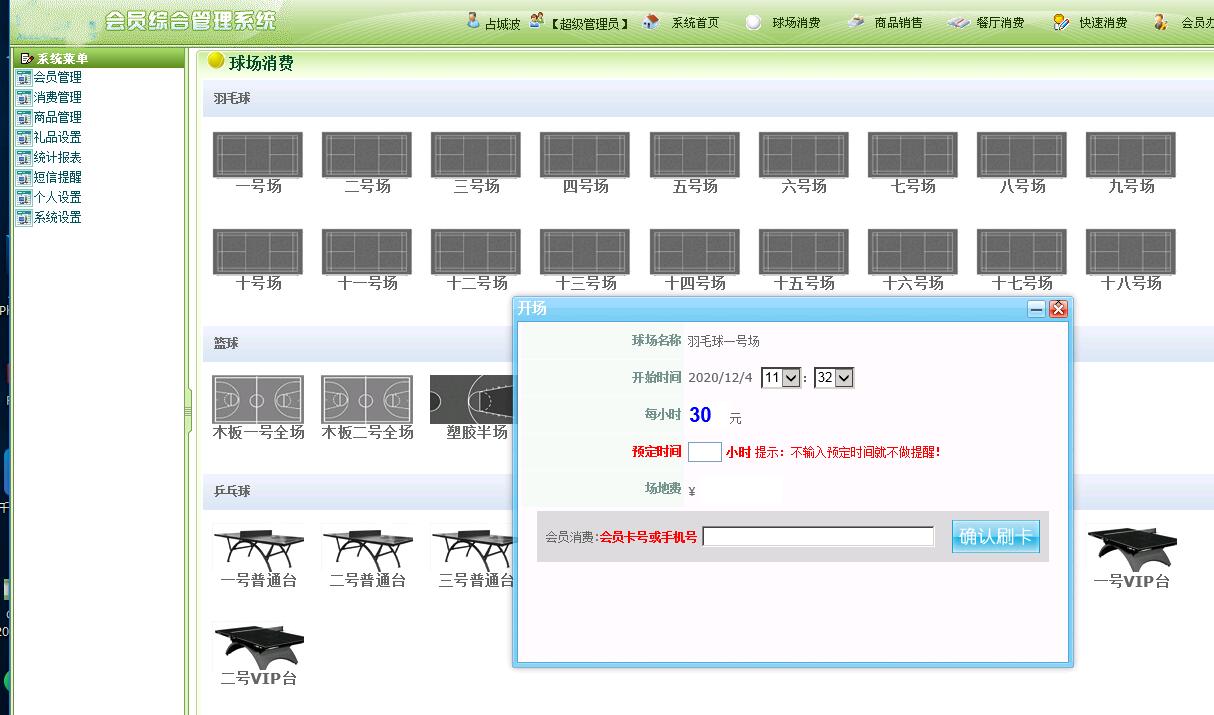
Task: Choose table tennis 二号普通台
Action: coord(367,557)
